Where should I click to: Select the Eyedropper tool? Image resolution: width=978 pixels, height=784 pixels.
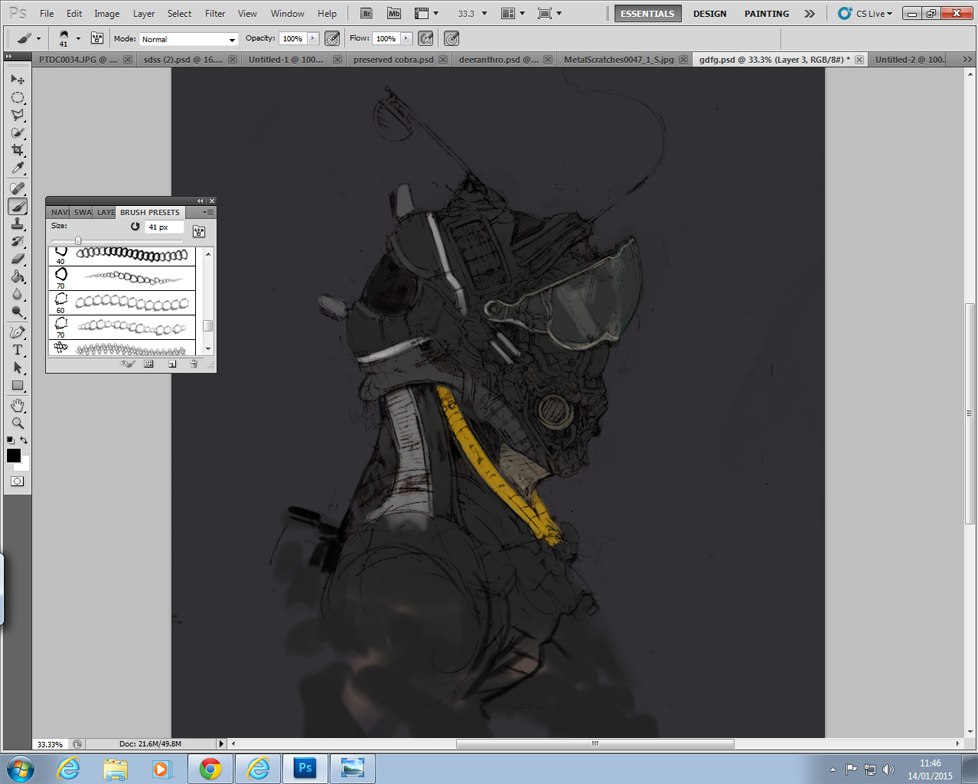tap(17, 168)
